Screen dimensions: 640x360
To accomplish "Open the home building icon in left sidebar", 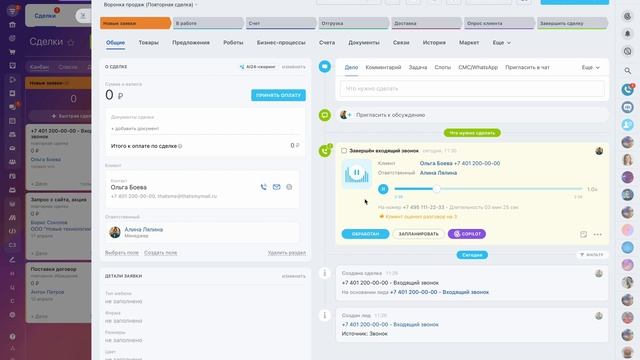I will coord(12,24).
